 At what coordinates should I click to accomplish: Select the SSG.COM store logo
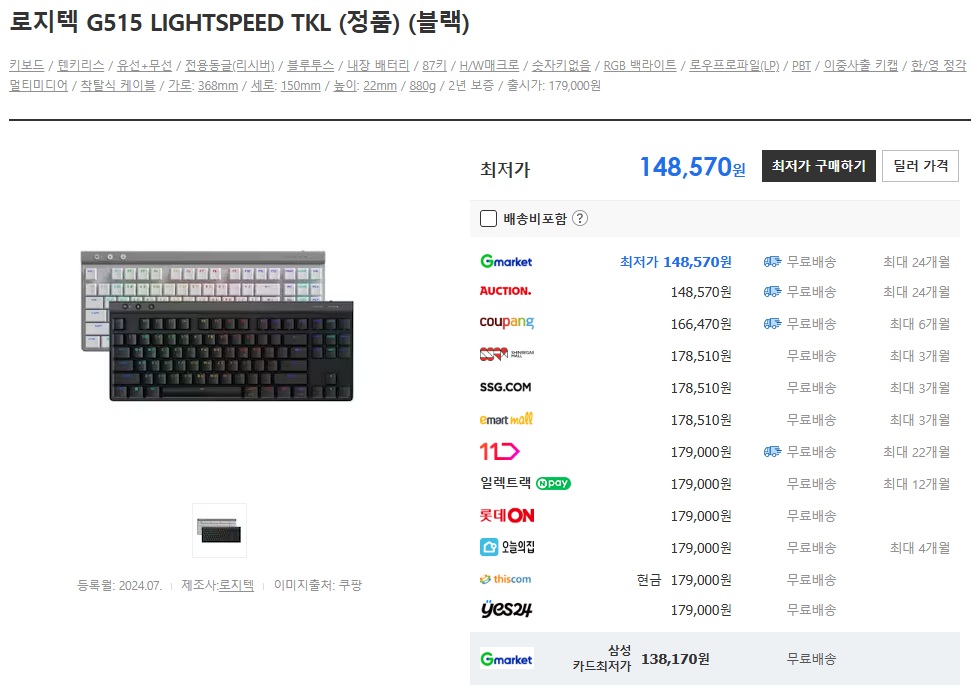click(505, 387)
